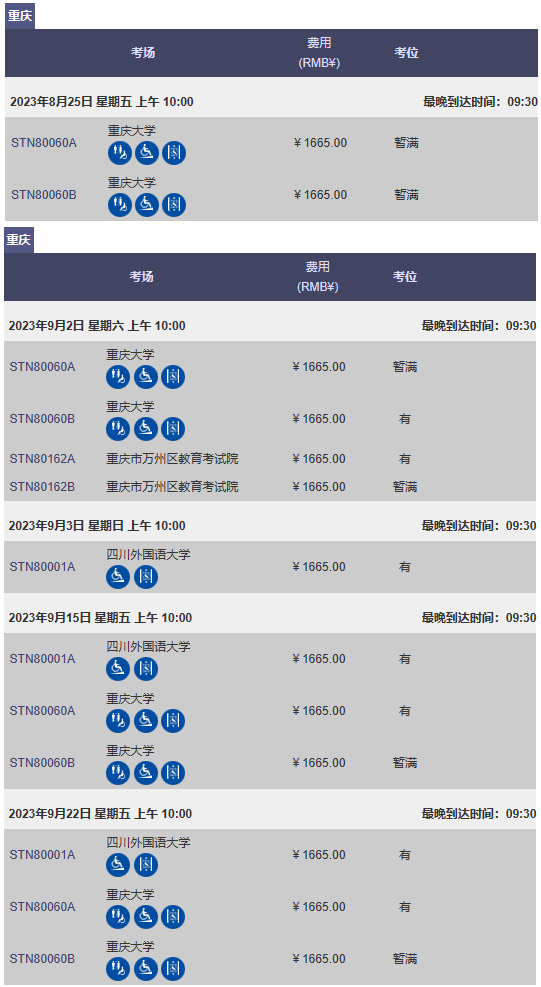Select the second 重庆 city tab label

(x=19, y=240)
